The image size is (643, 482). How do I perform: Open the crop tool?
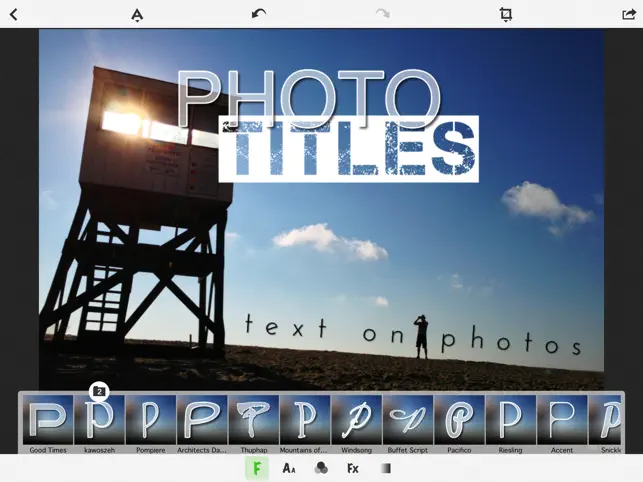click(506, 14)
